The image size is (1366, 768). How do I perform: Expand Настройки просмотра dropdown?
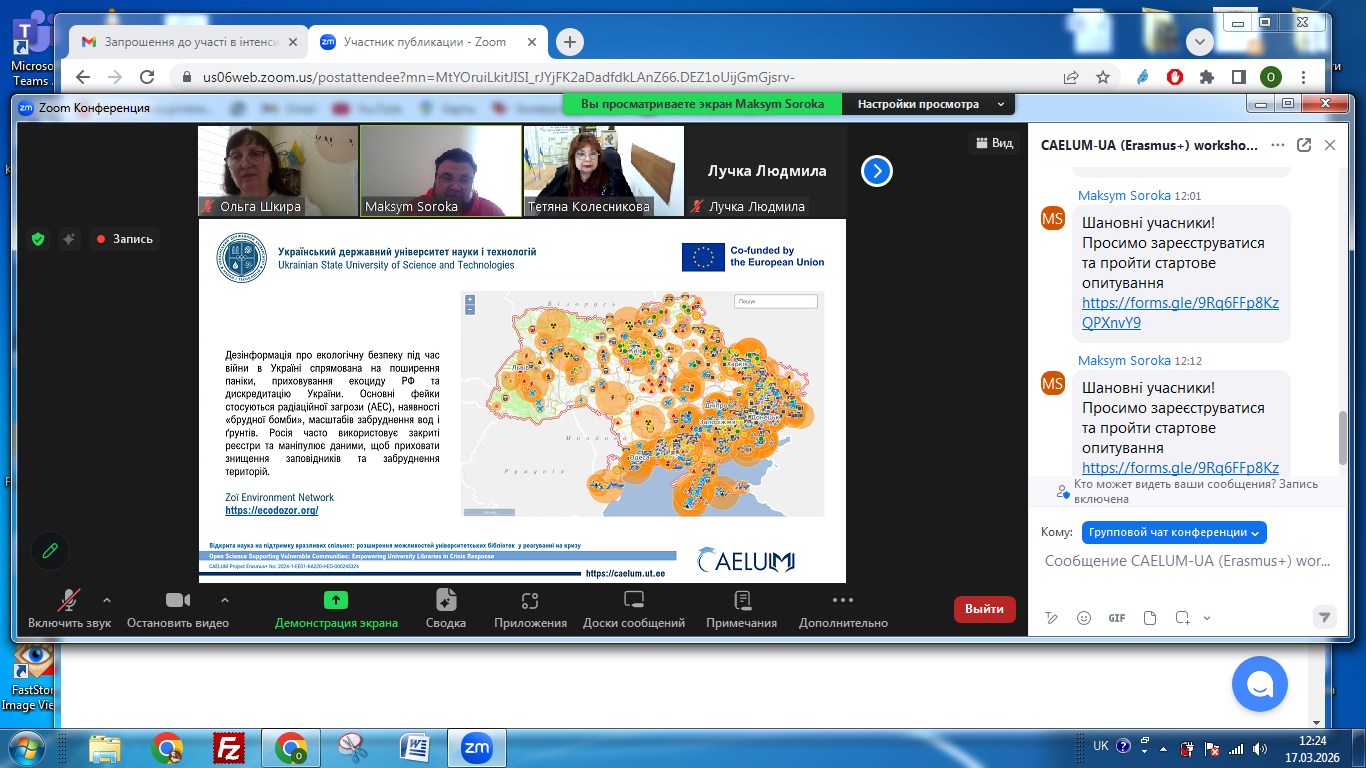[931, 104]
